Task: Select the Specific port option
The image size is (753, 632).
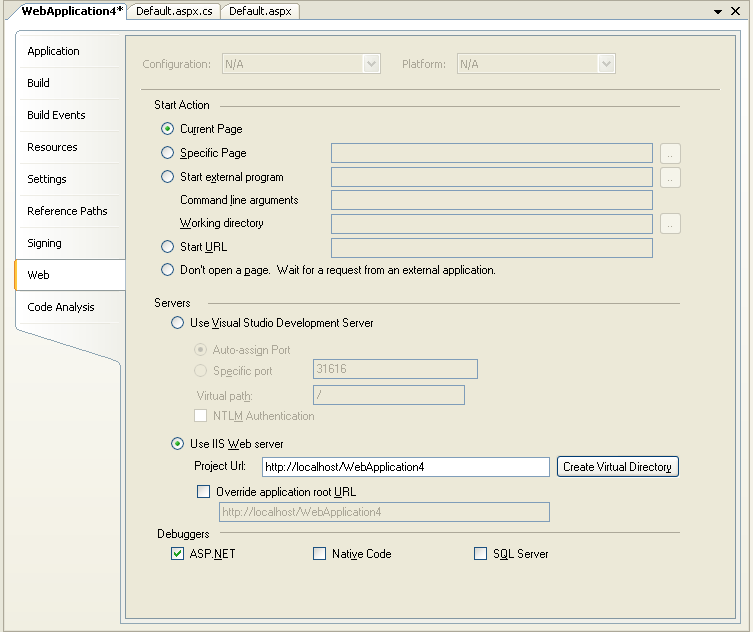Action: 200,371
